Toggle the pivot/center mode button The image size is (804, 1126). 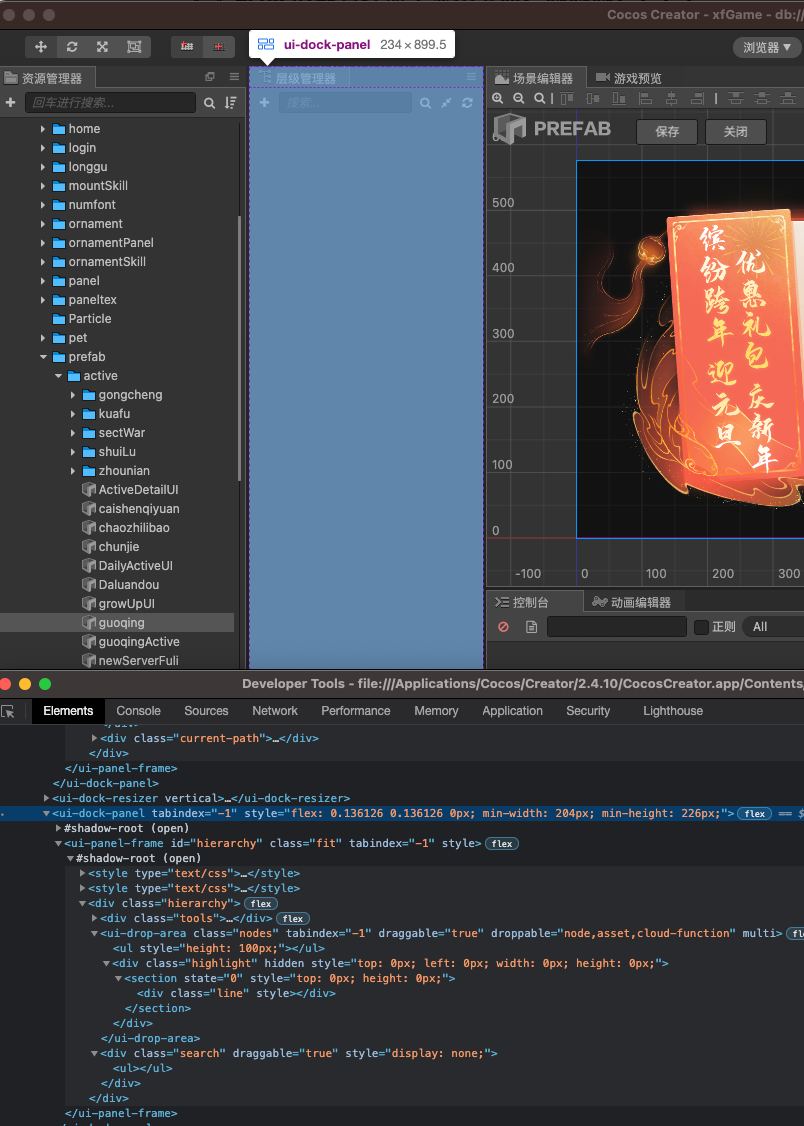tap(187, 47)
